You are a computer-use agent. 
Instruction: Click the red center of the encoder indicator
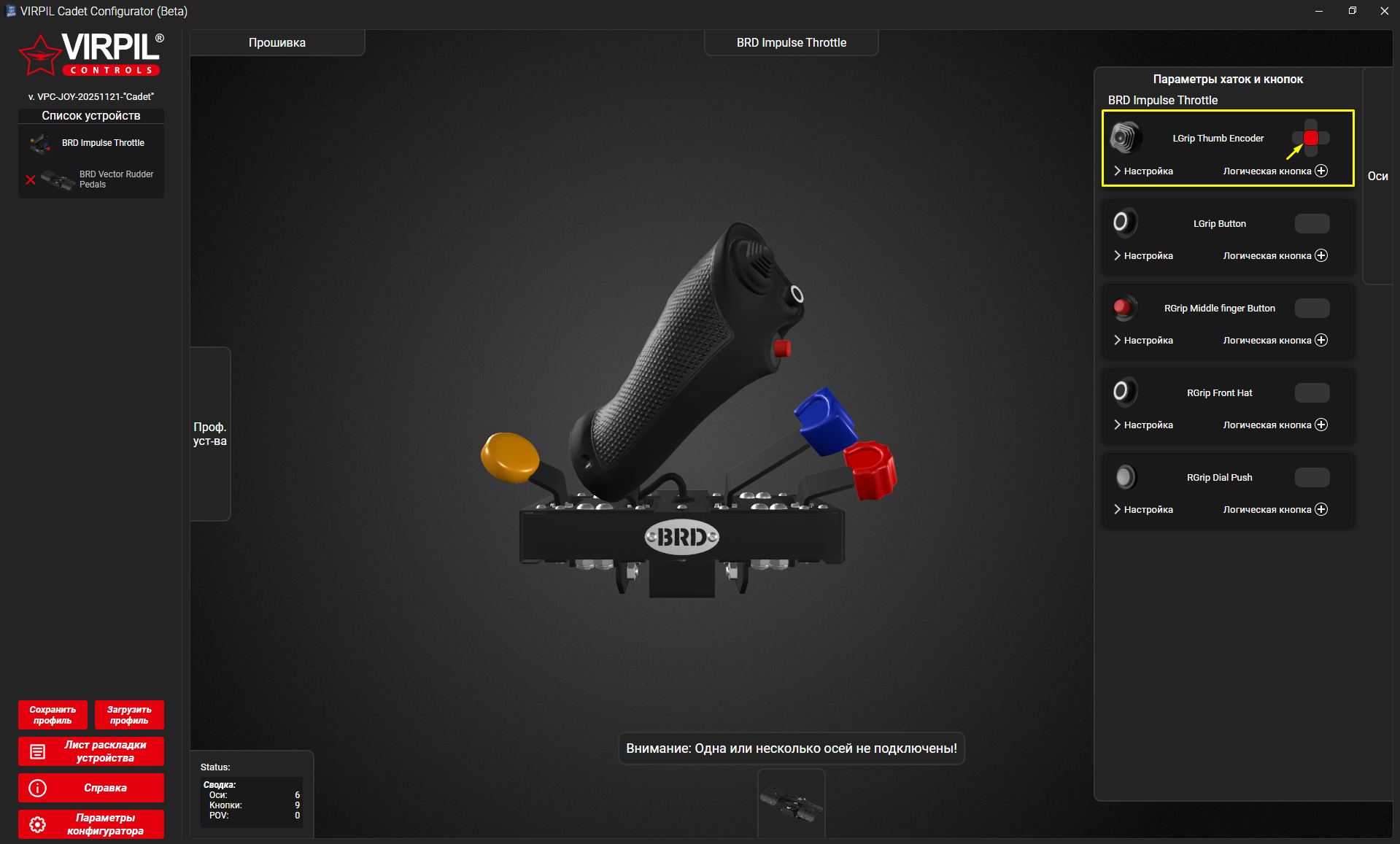1311,138
